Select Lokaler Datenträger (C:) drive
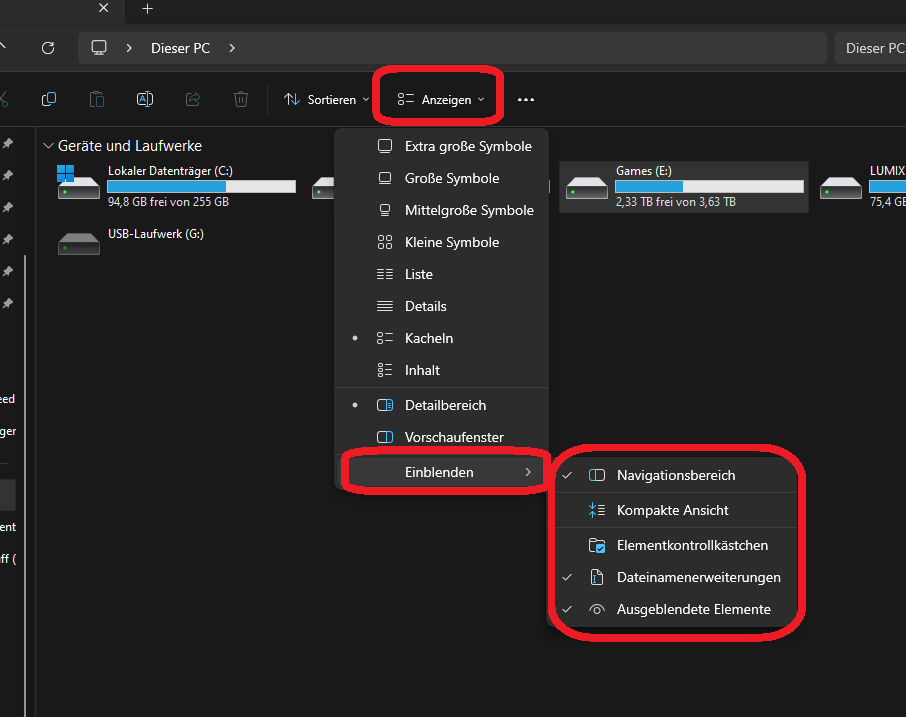906x717 pixels. 178,186
